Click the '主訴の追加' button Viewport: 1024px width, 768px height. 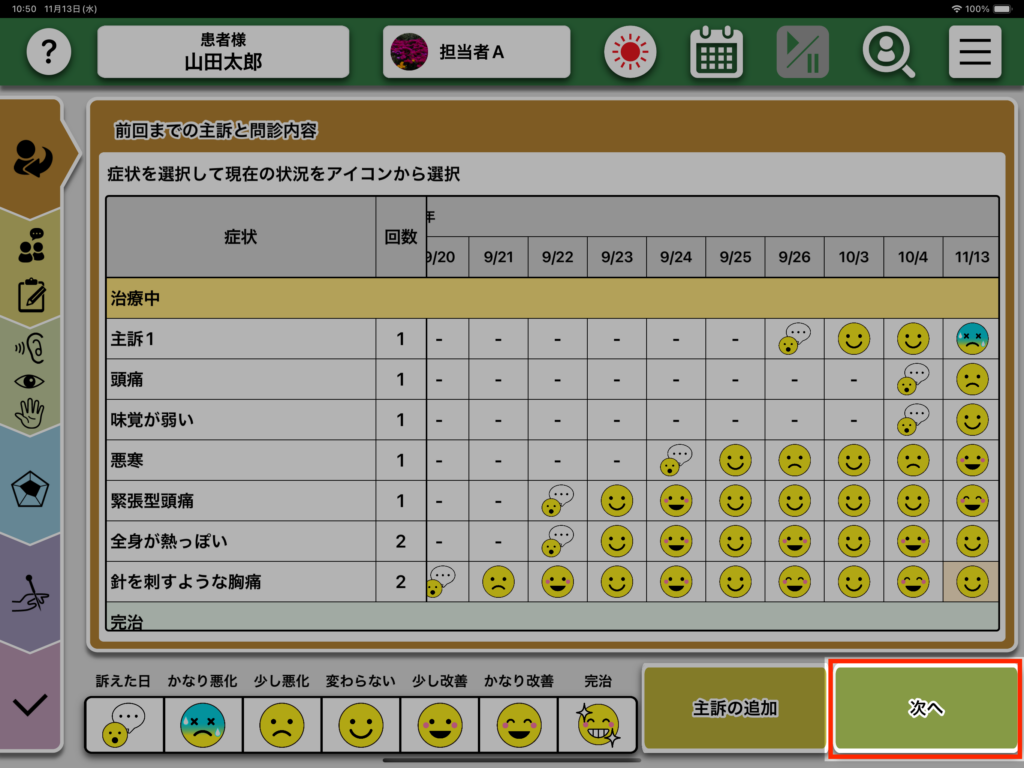point(735,708)
